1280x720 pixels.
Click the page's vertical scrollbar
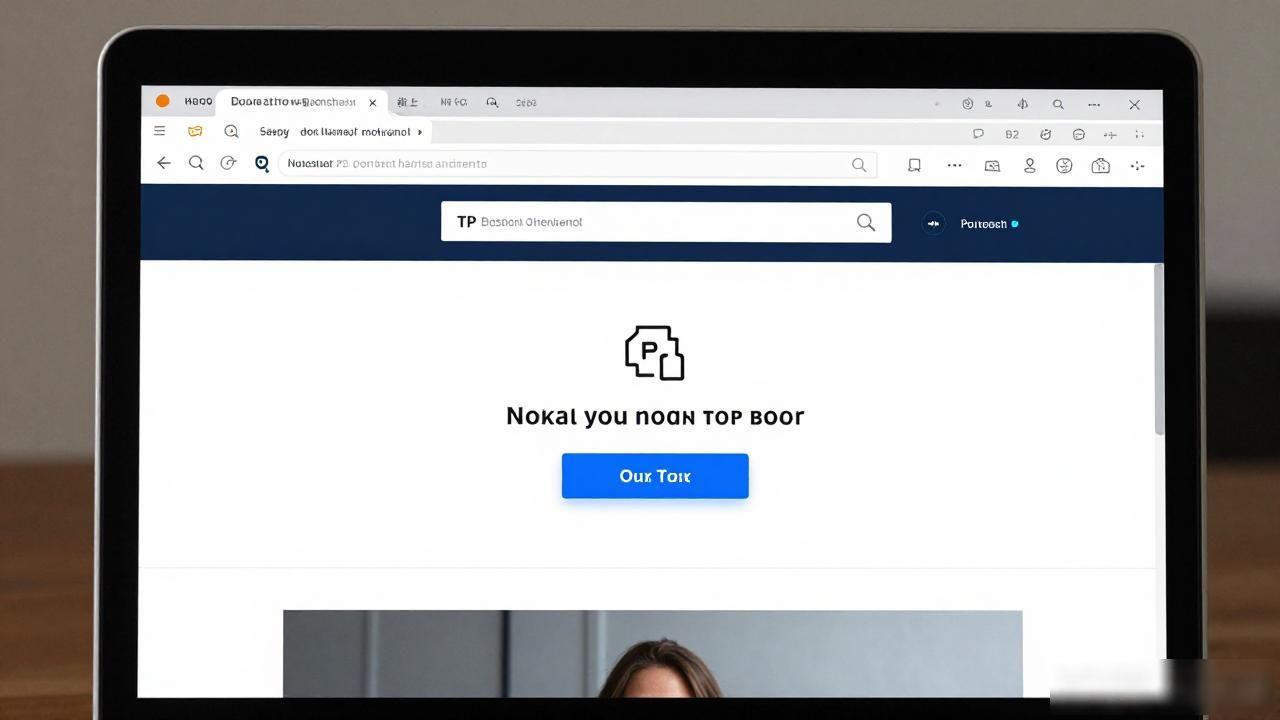pos(1159,348)
